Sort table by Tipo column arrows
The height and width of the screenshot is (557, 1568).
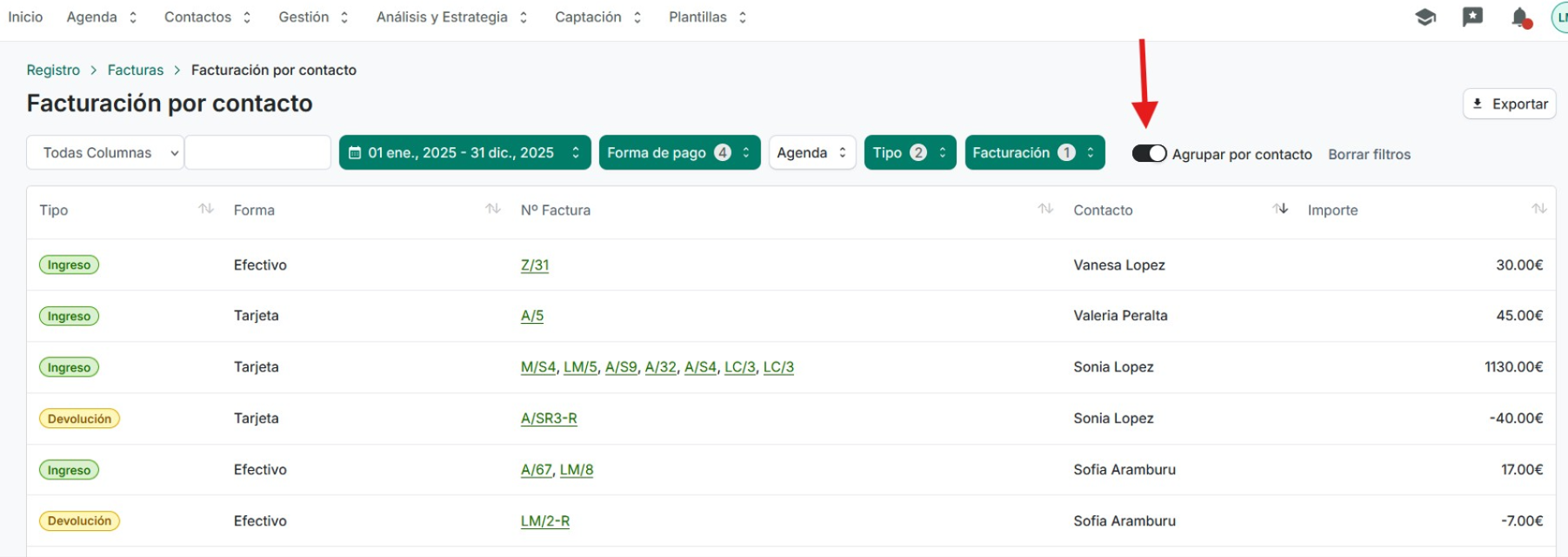coord(206,209)
